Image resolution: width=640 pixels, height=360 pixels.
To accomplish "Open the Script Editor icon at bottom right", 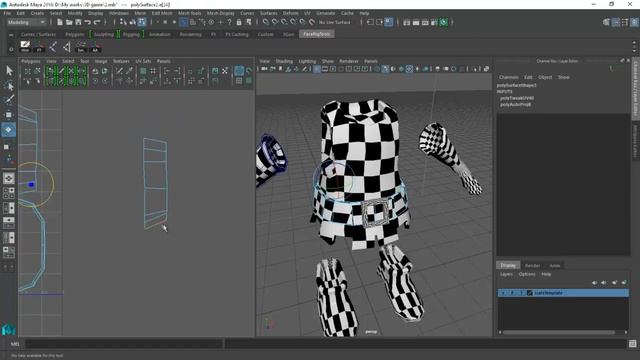I will tap(633, 344).
